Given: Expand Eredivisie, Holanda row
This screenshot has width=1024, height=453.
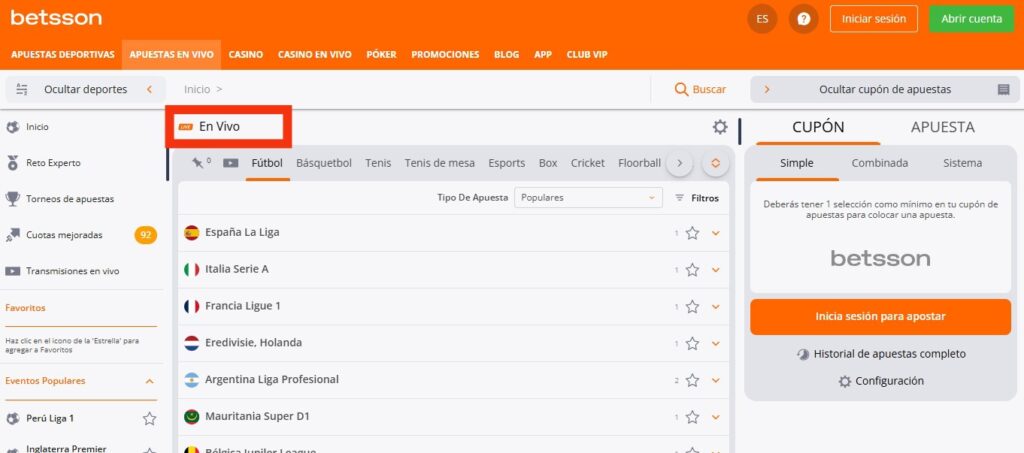Looking at the screenshot, I should (x=716, y=343).
